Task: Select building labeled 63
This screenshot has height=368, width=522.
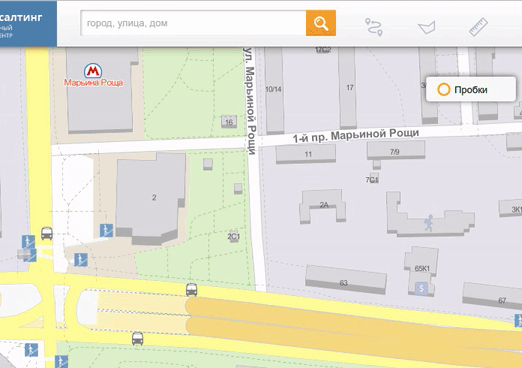Action: tap(346, 279)
